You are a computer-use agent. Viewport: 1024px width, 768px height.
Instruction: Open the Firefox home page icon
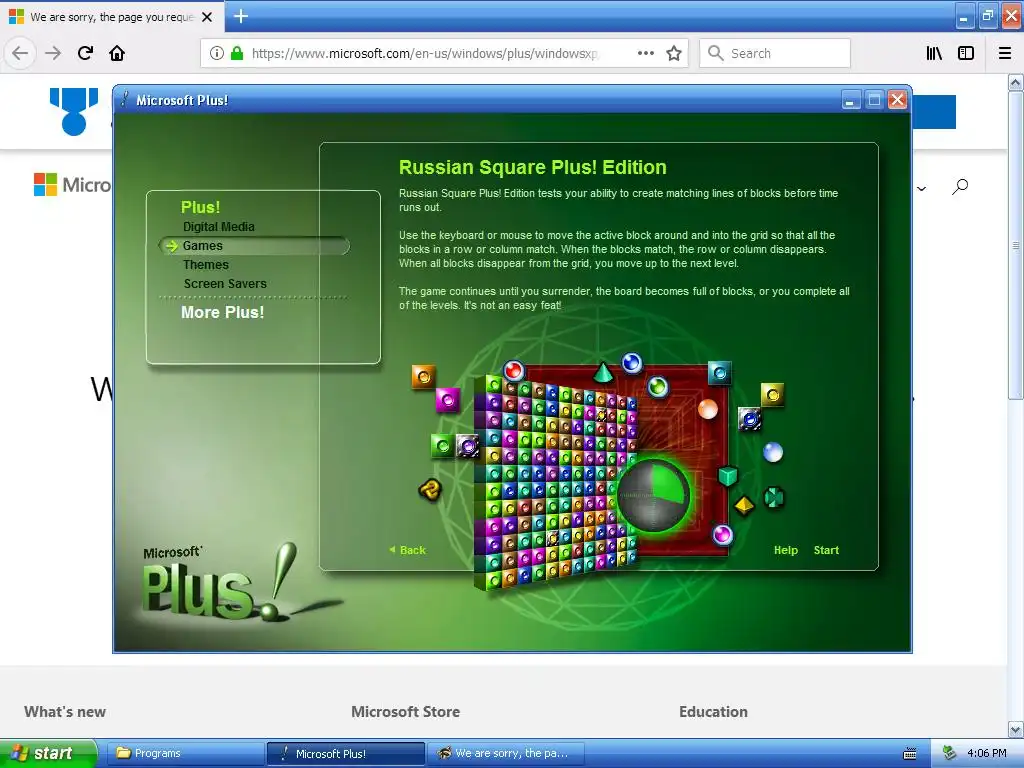[117, 53]
